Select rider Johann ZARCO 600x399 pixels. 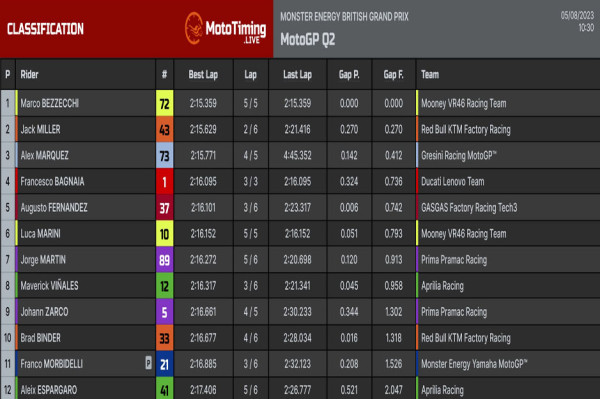[x=44, y=312]
